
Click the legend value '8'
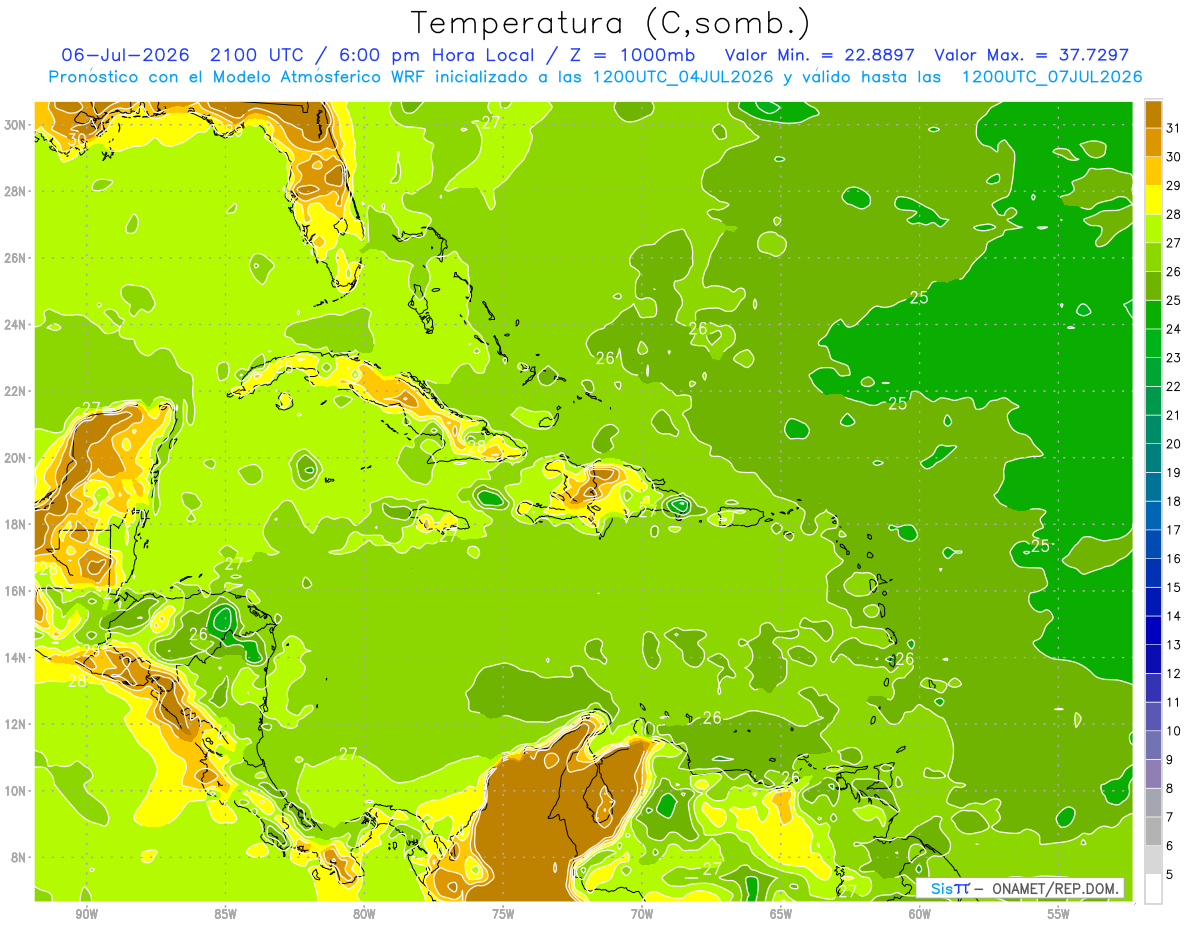click(x=1170, y=788)
